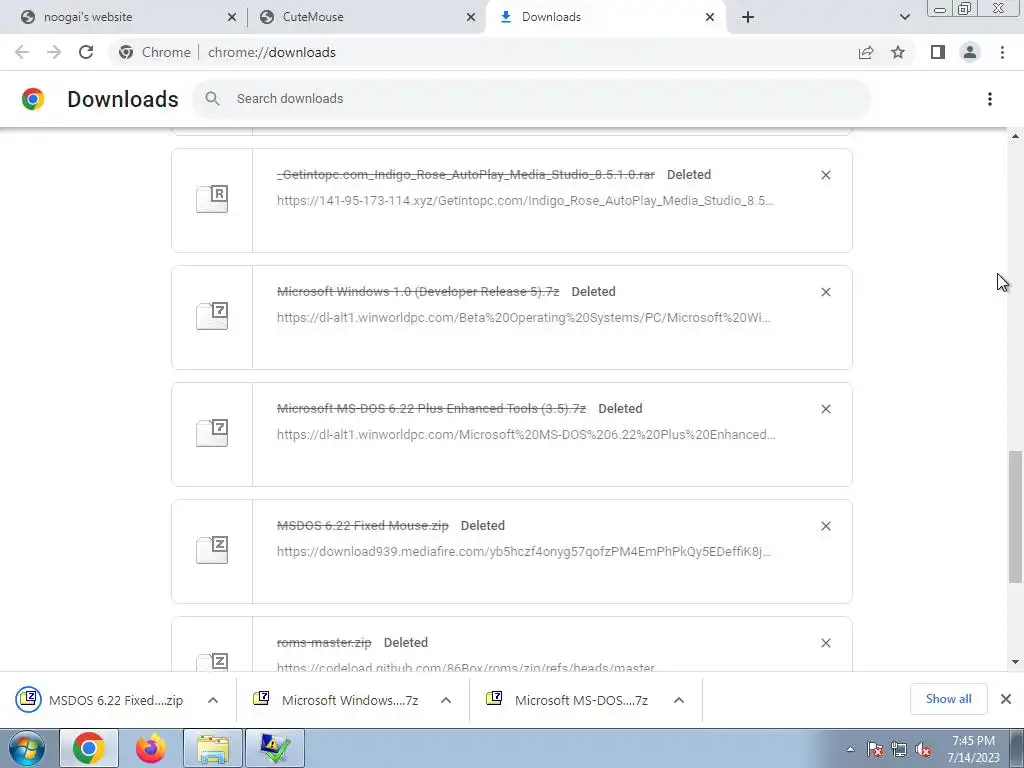Open the Windows 1.0 winworldpc source link
Viewport: 1024px width, 768px height.
(x=524, y=317)
